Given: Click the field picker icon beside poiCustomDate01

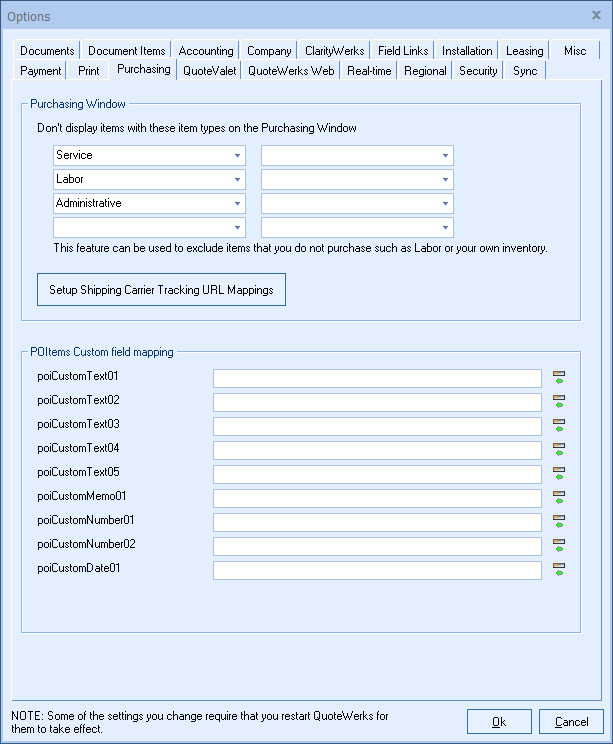Looking at the screenshot, I should tap(559, 570).
